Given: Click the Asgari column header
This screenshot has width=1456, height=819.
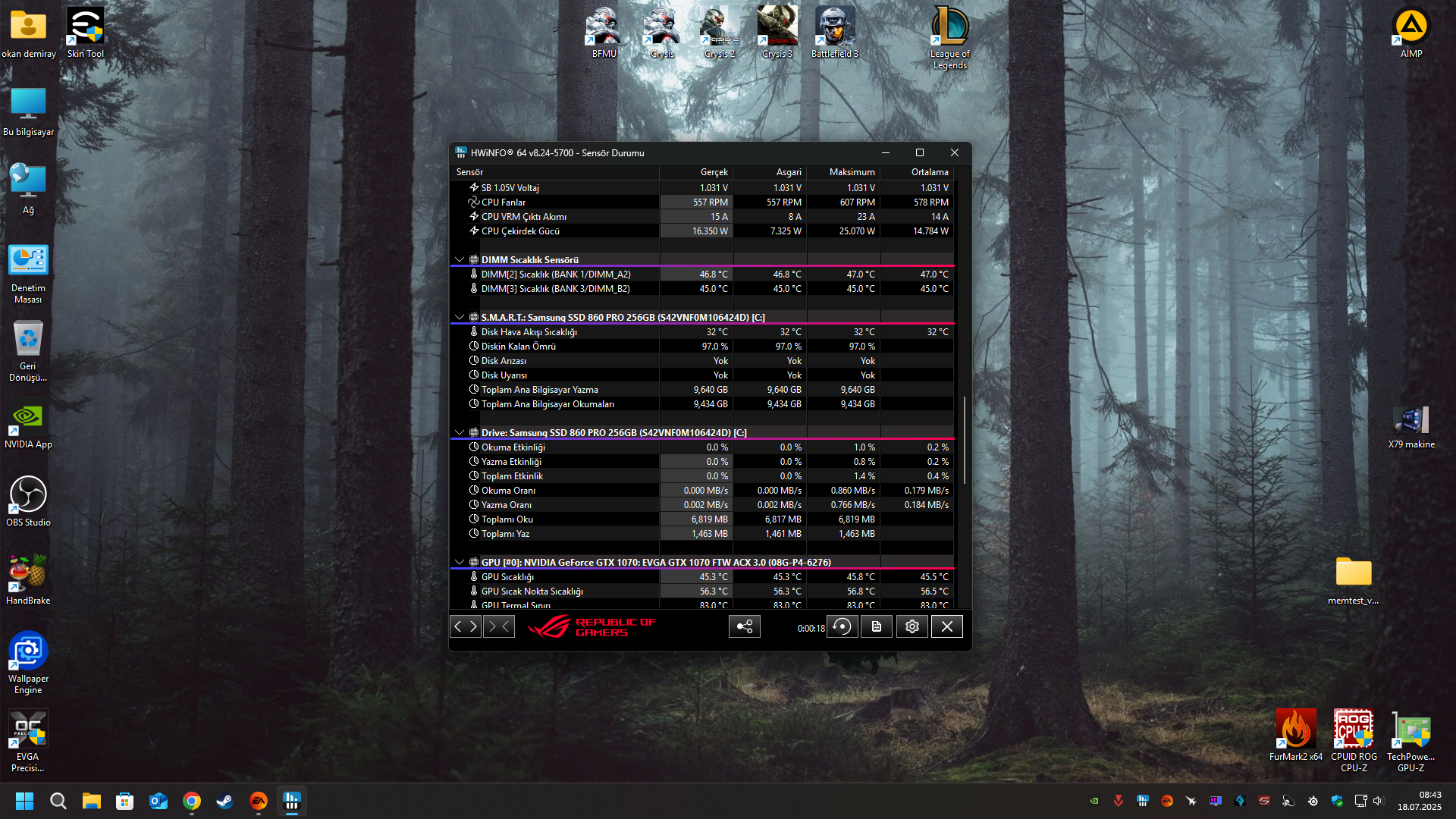Looking at the screenshot, I should click(x=770, y=172).
